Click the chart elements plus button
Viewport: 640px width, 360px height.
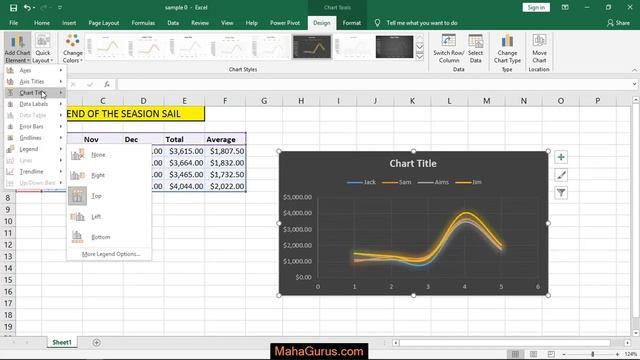[x=561, y=157]
